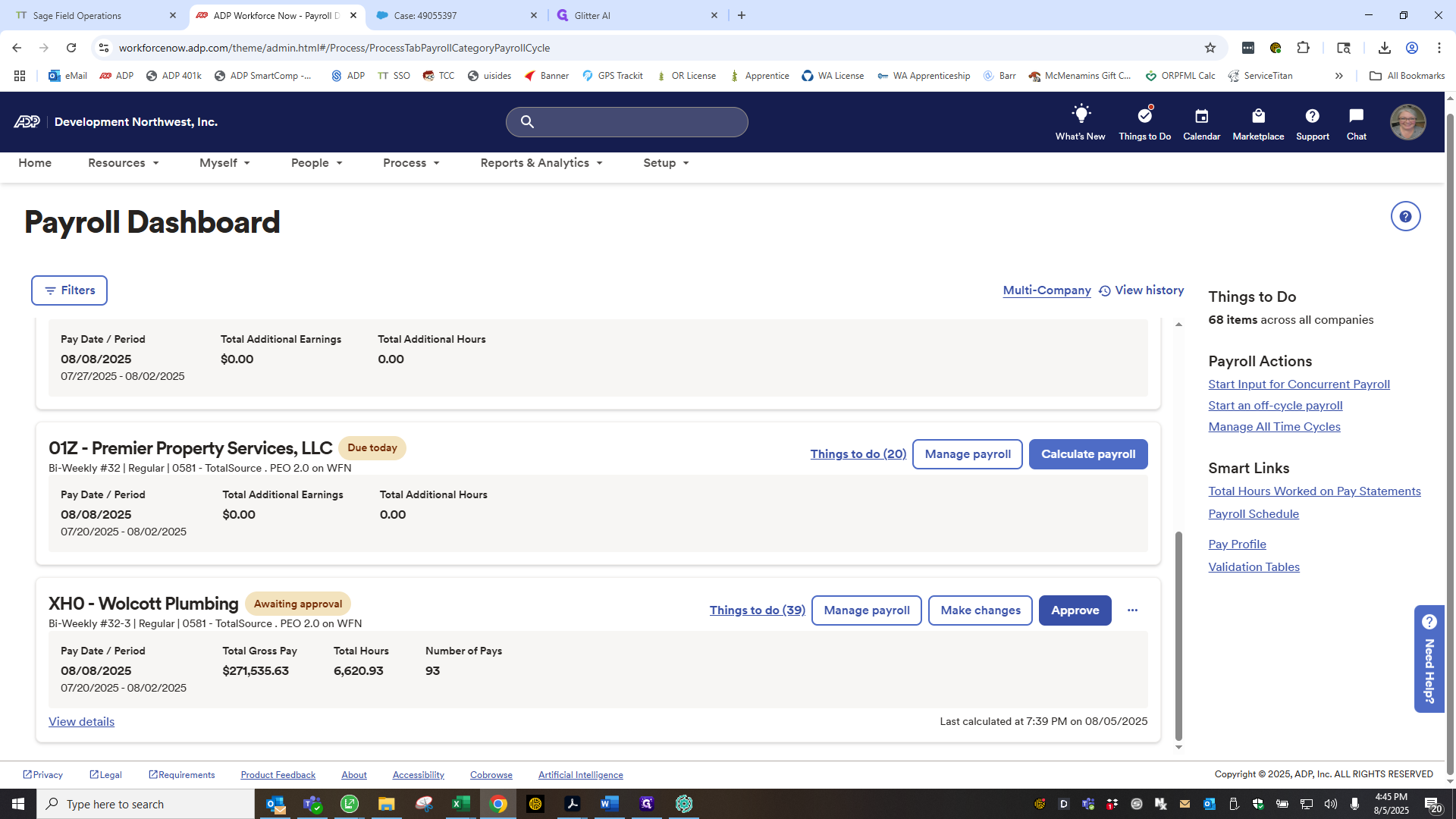This screenshot has height=819, width=1456.
Task: Reload the page in browser
Action: coord(71,48)
